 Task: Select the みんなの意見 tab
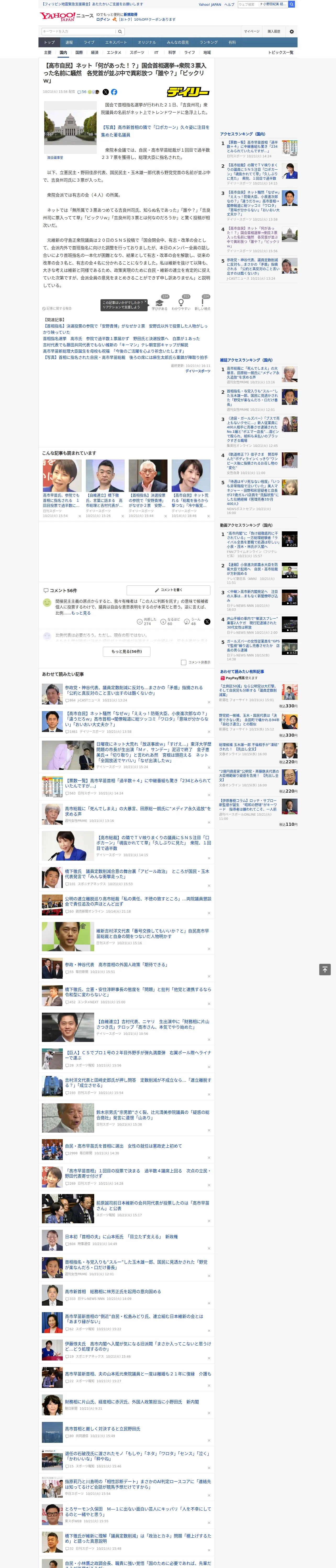tap(178, 43)
